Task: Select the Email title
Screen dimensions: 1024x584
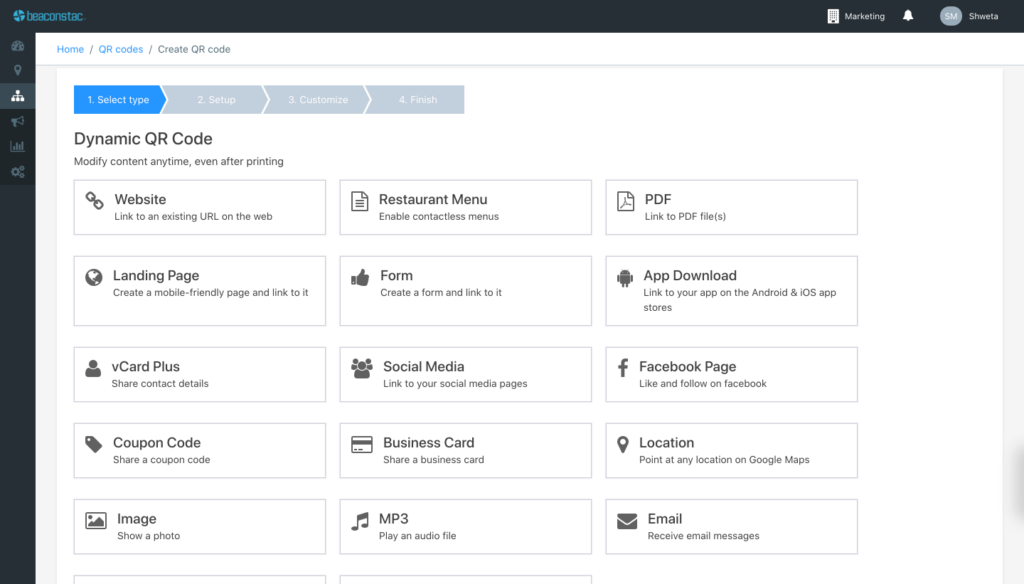Action: [x=665, y=519]
